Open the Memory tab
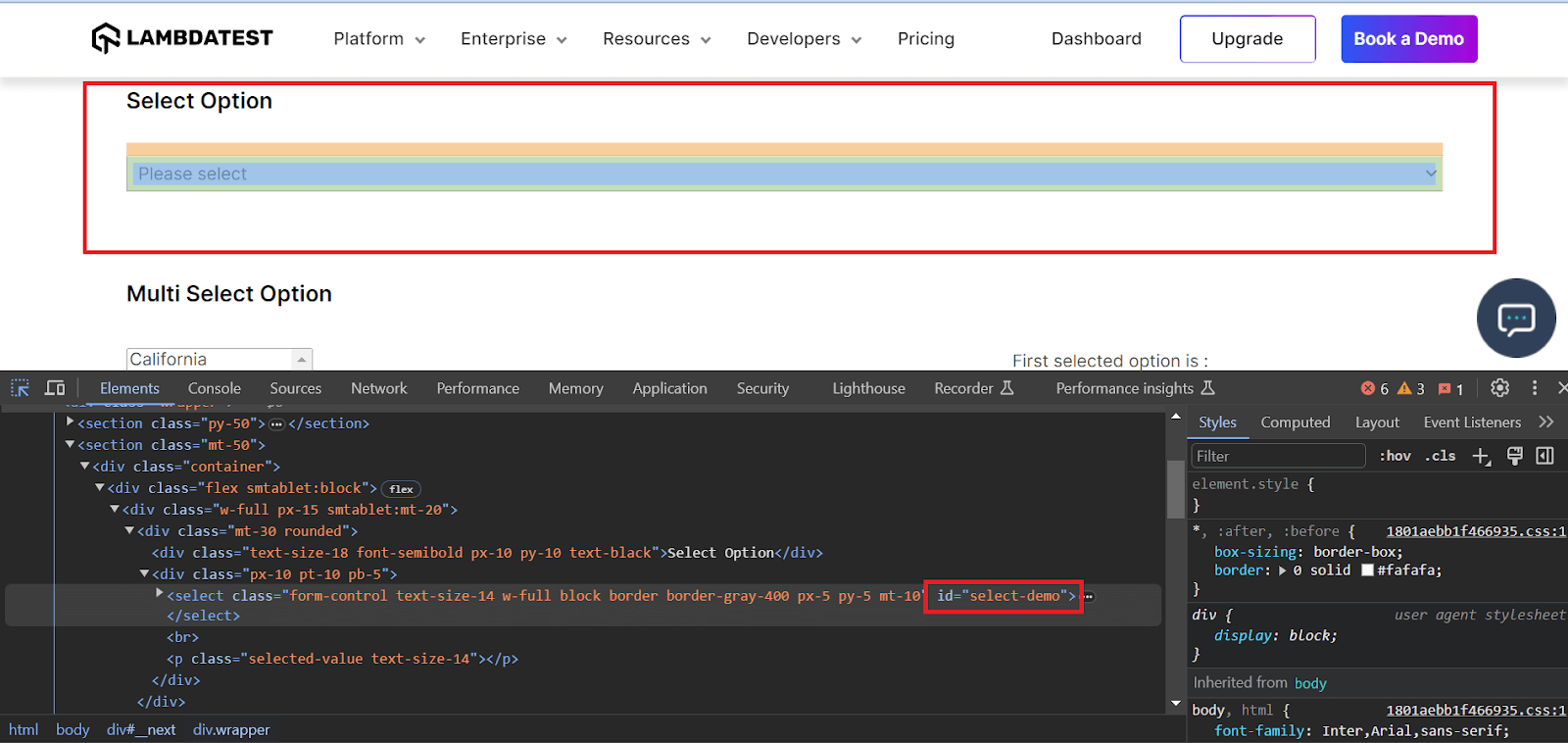This screenshot has height=743, width=1568. click(x=576, y=388)
